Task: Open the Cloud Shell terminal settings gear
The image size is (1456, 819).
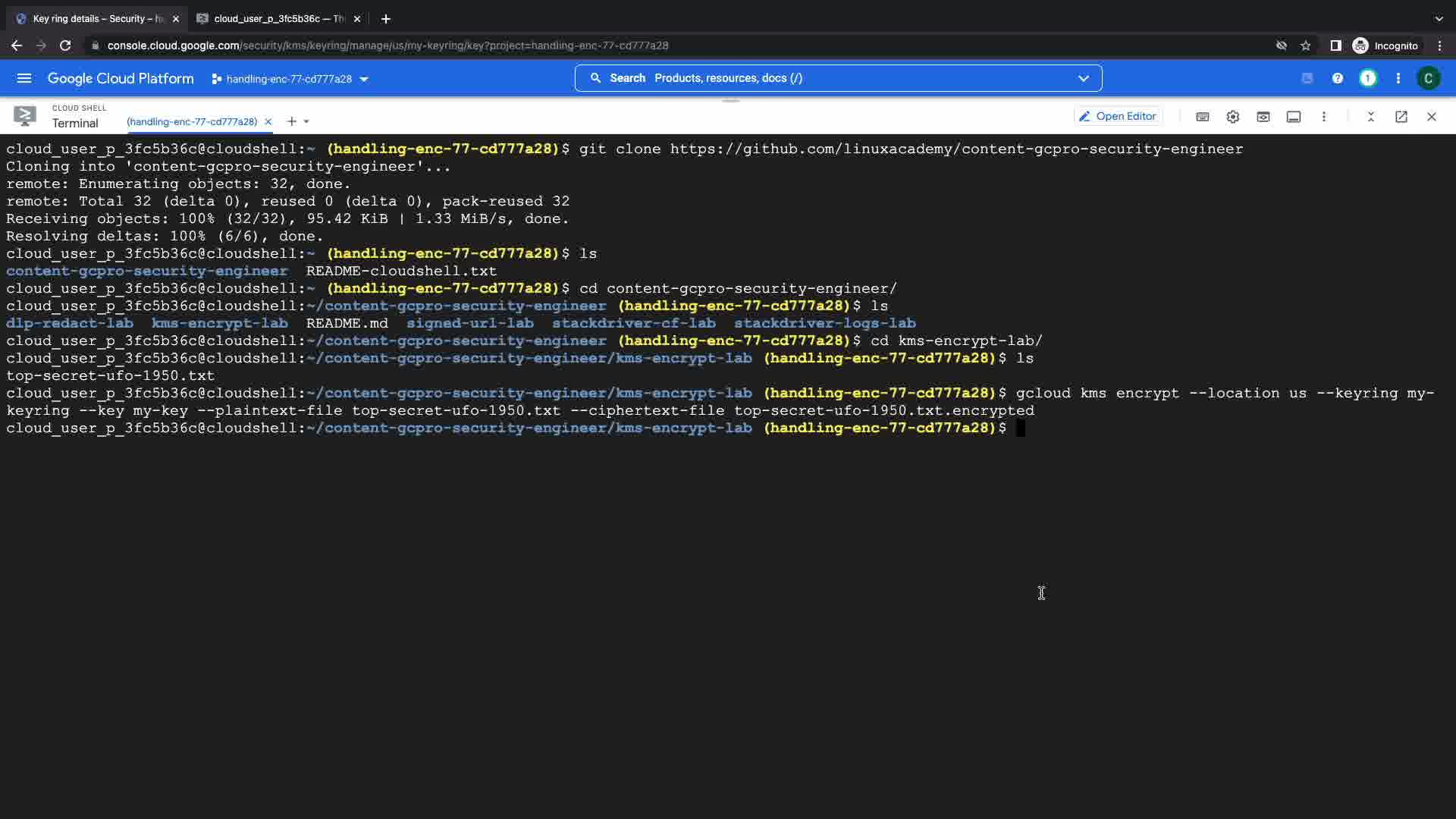Action: pyautogui.click(x=1232, y=117)
